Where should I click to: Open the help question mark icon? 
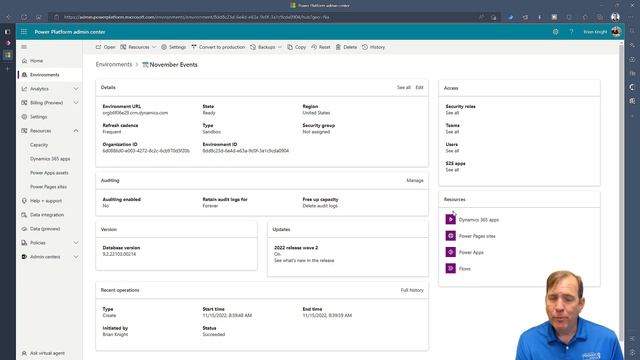pos(571,32)
